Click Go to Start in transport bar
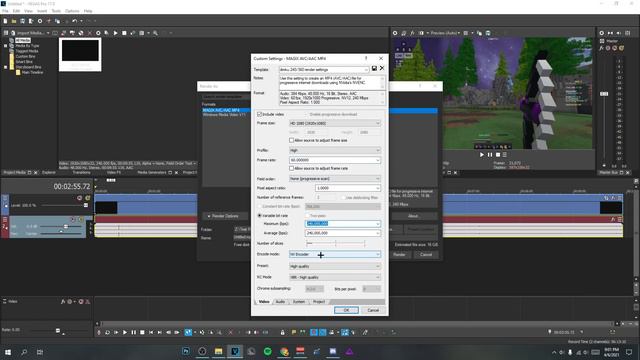 click(x=151, y=333)
